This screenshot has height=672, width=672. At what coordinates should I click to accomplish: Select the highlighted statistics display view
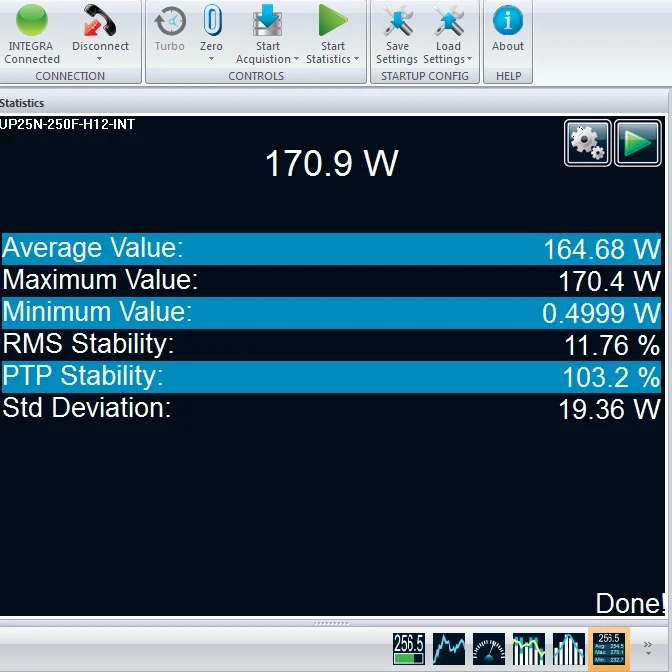tap(610, 647)
